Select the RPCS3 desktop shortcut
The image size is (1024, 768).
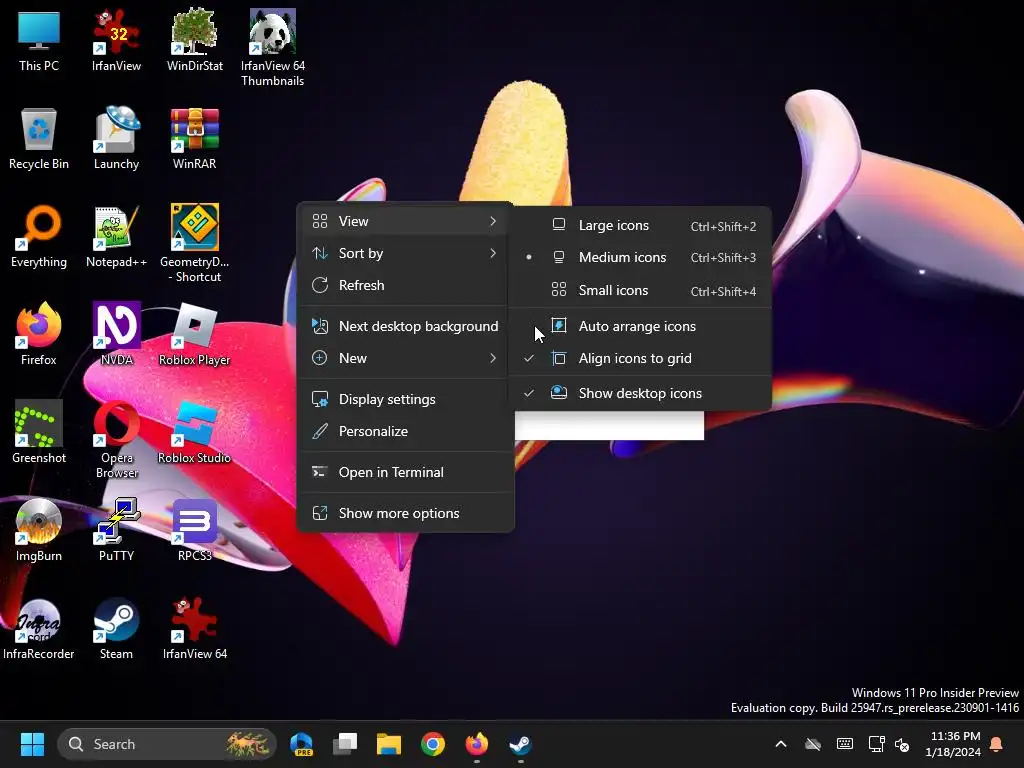(195, 530)
